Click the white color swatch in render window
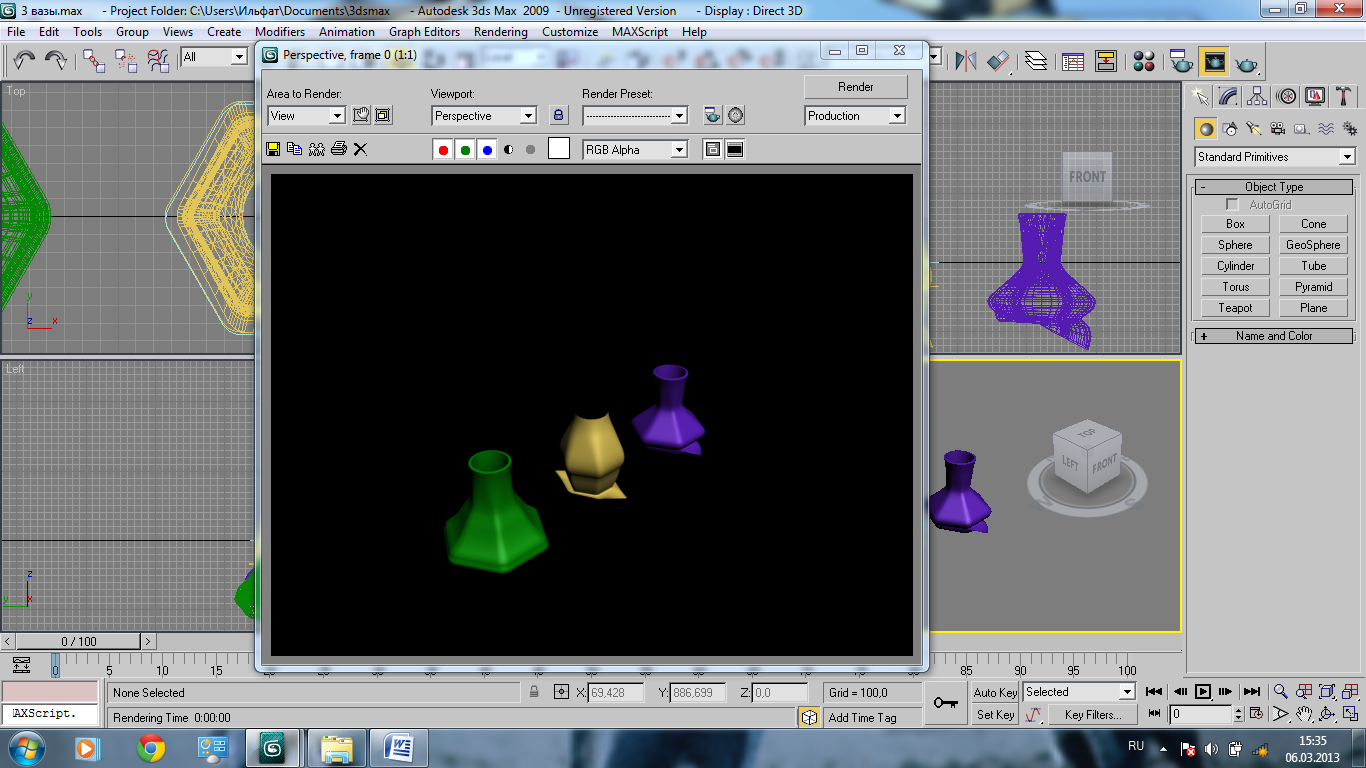1366x768 pixels. click(559, 149)
